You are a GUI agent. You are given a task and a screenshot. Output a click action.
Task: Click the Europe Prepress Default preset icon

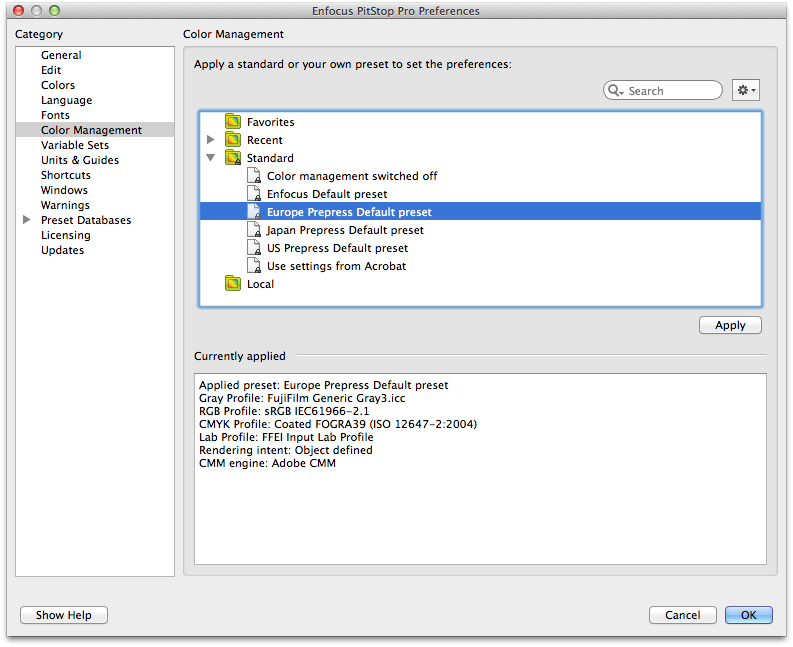pos(254,211)
